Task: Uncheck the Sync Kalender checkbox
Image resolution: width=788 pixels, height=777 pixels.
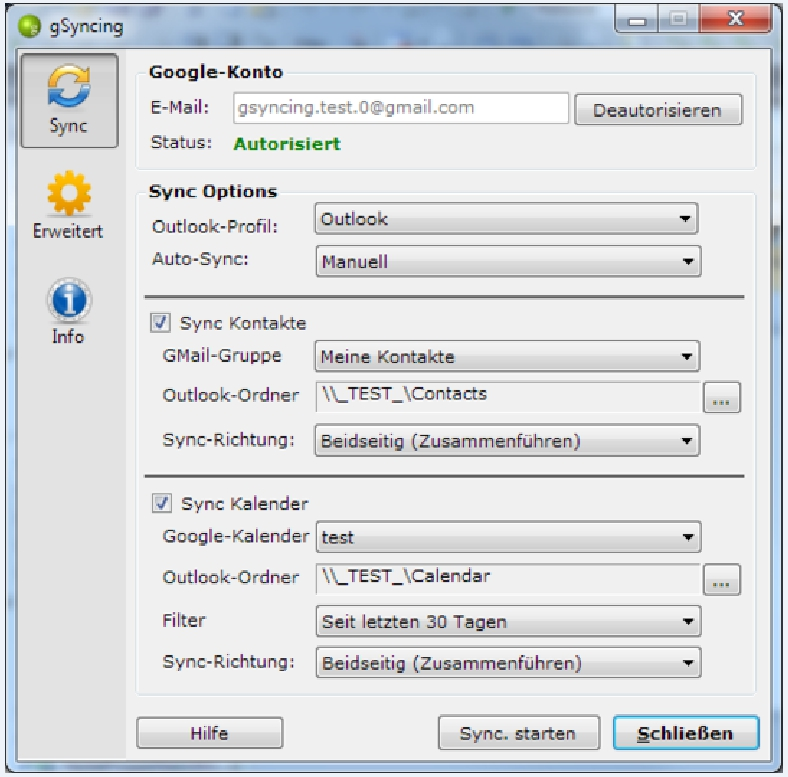Action: [162, 503]
